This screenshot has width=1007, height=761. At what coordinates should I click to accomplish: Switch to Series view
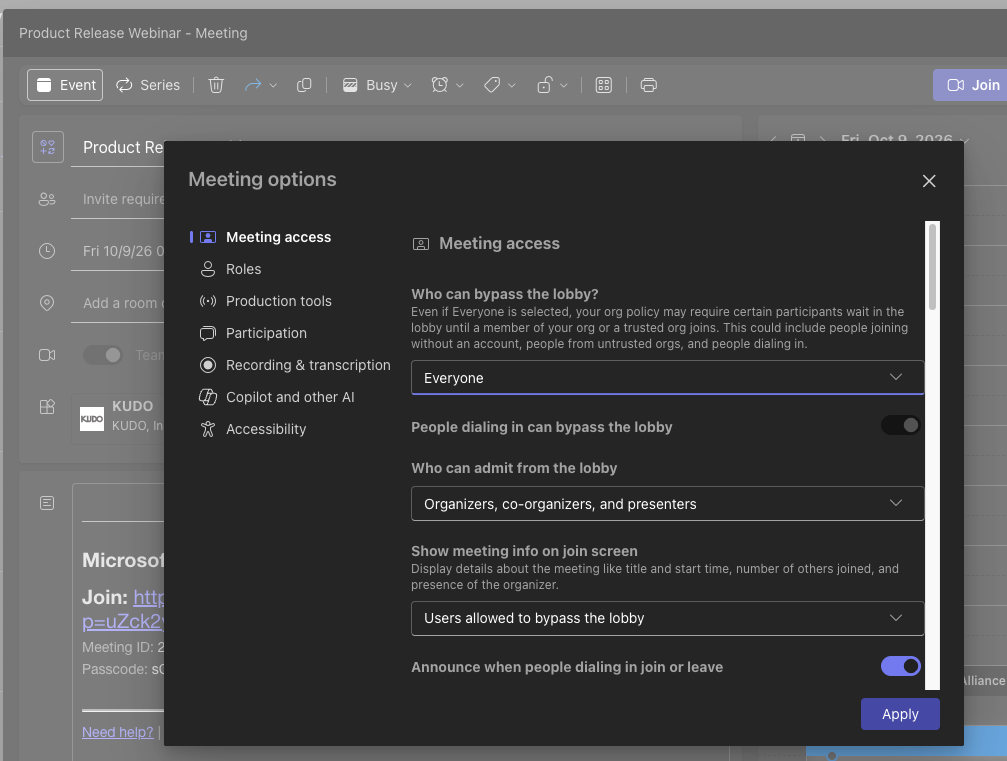148,85
